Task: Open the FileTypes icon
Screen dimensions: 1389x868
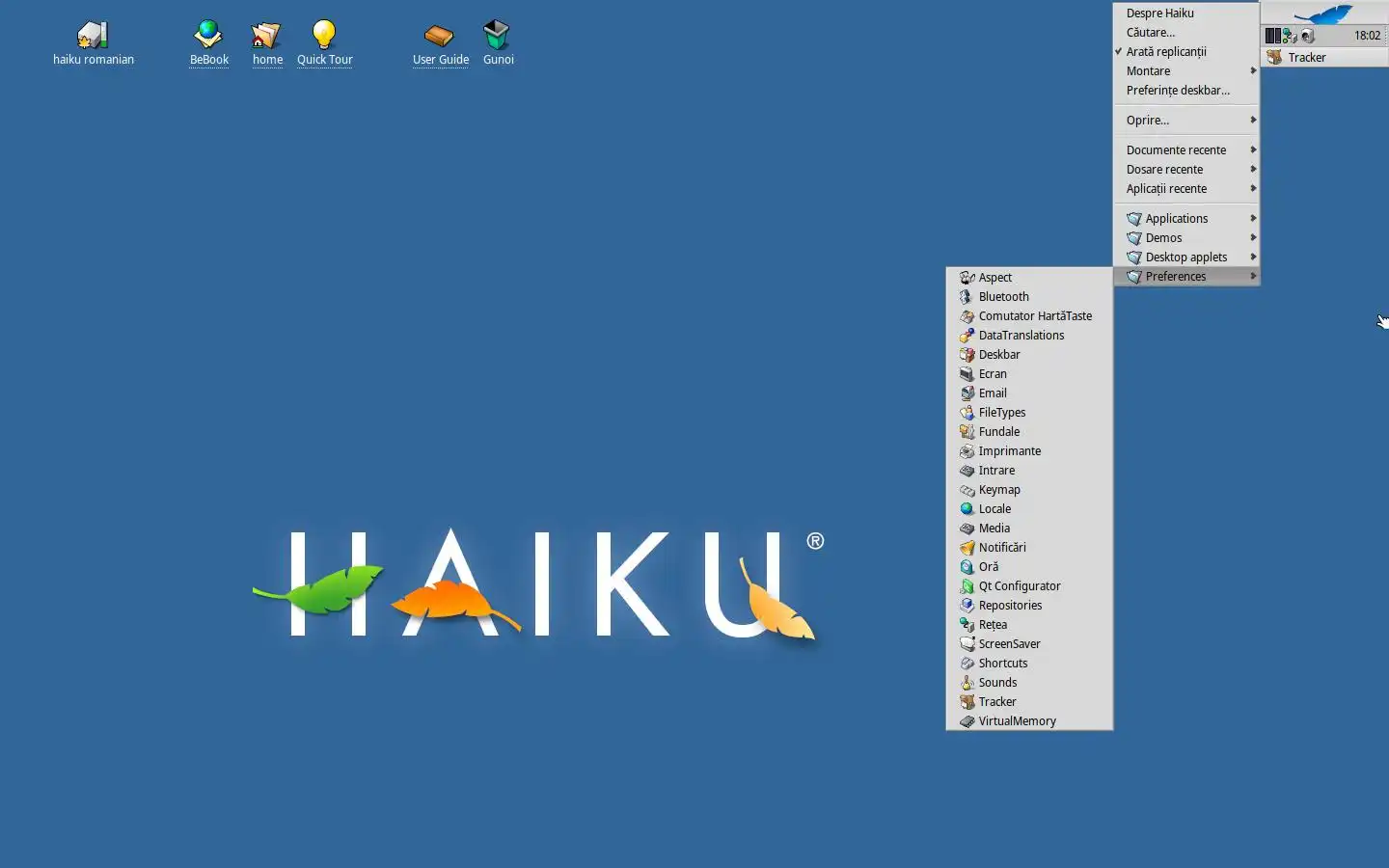Action: (967, 413)
